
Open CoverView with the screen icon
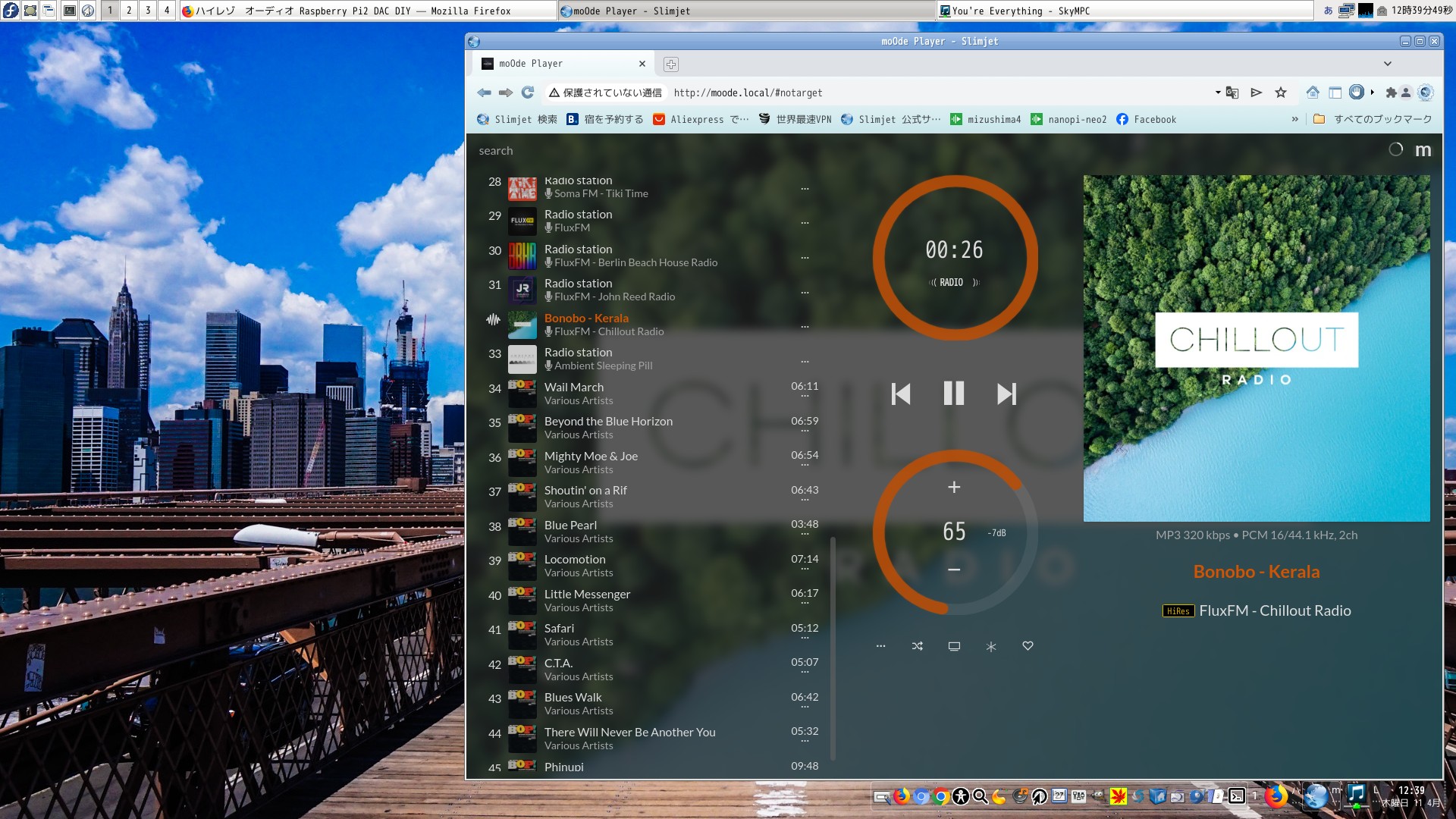coord(953,645)
